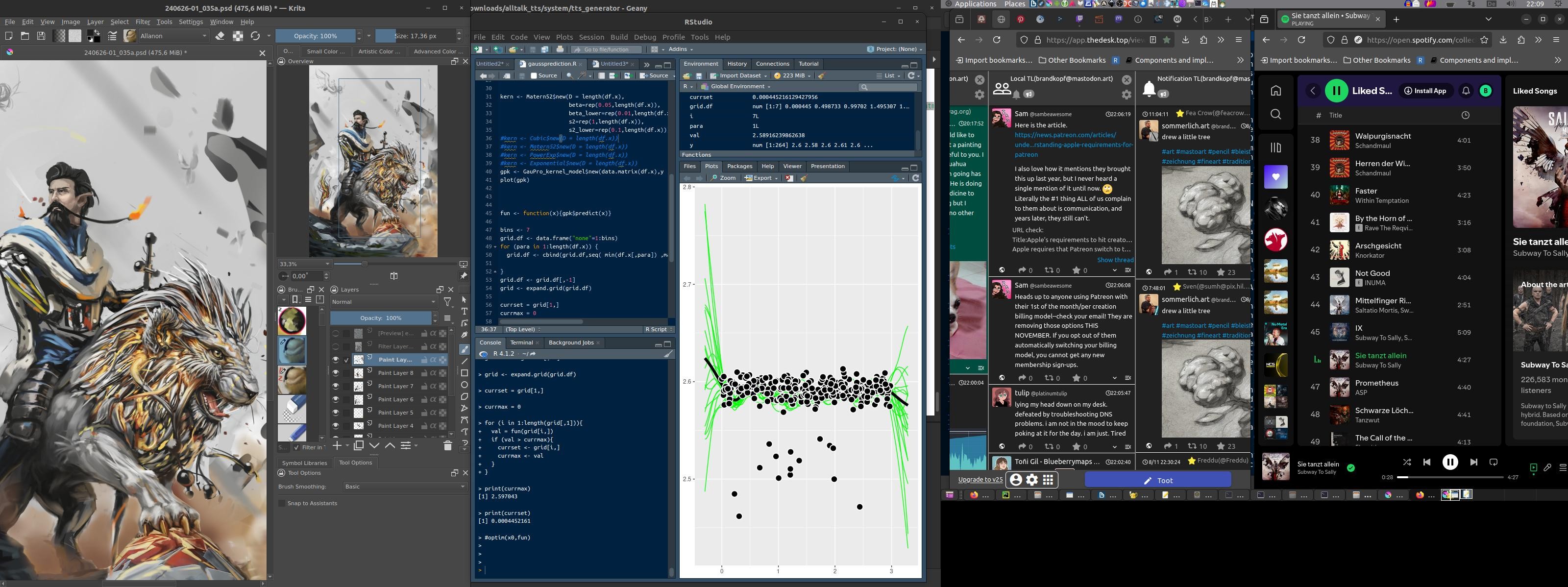Click RStudio print document icon
Screen dimensions: 1568x587
tap(560, 49)
